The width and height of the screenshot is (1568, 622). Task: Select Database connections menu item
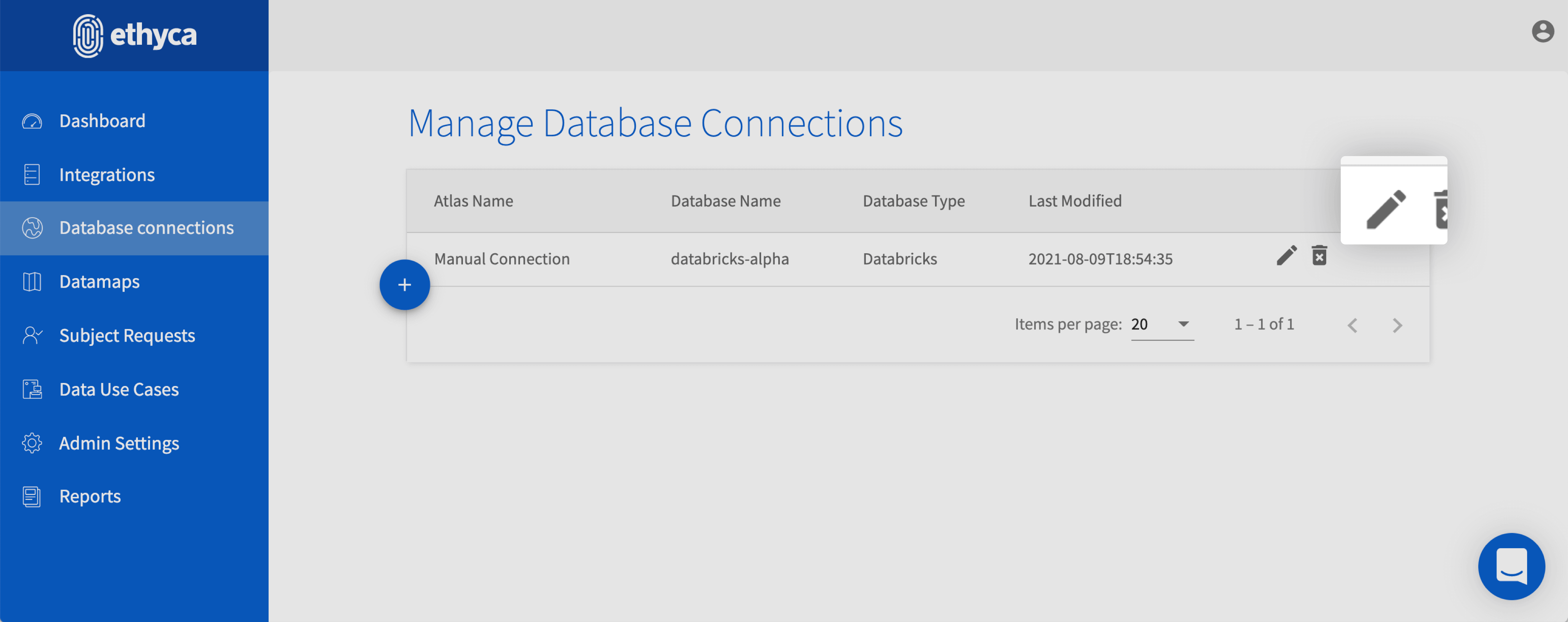[146, 228]
